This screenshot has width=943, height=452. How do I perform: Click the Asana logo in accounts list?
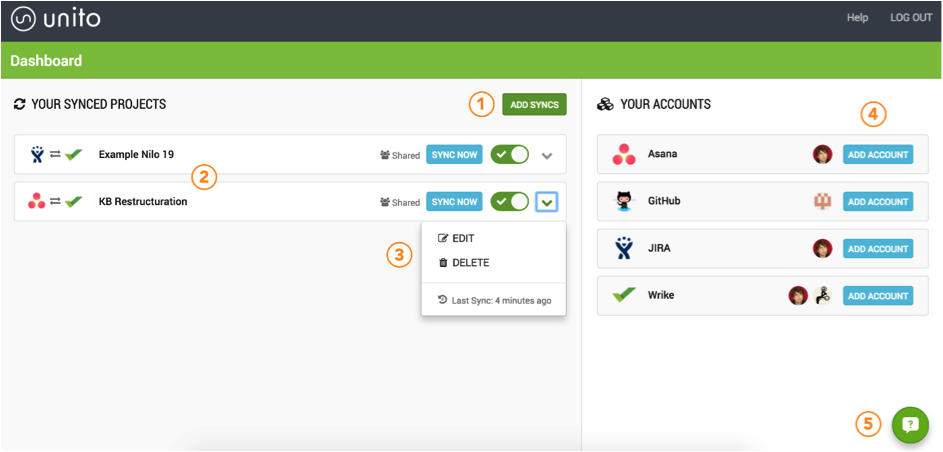[x=624, y=154]
